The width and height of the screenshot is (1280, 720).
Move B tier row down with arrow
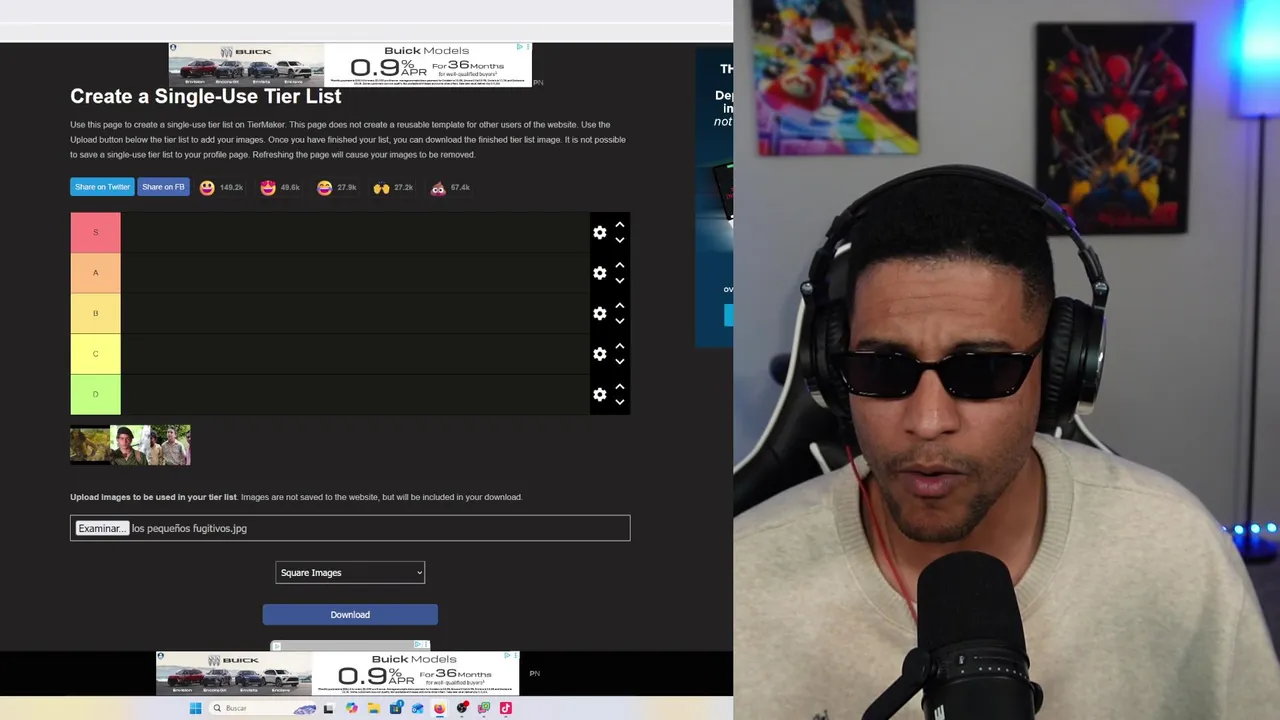pyautogui.click(x=620, y=321)
